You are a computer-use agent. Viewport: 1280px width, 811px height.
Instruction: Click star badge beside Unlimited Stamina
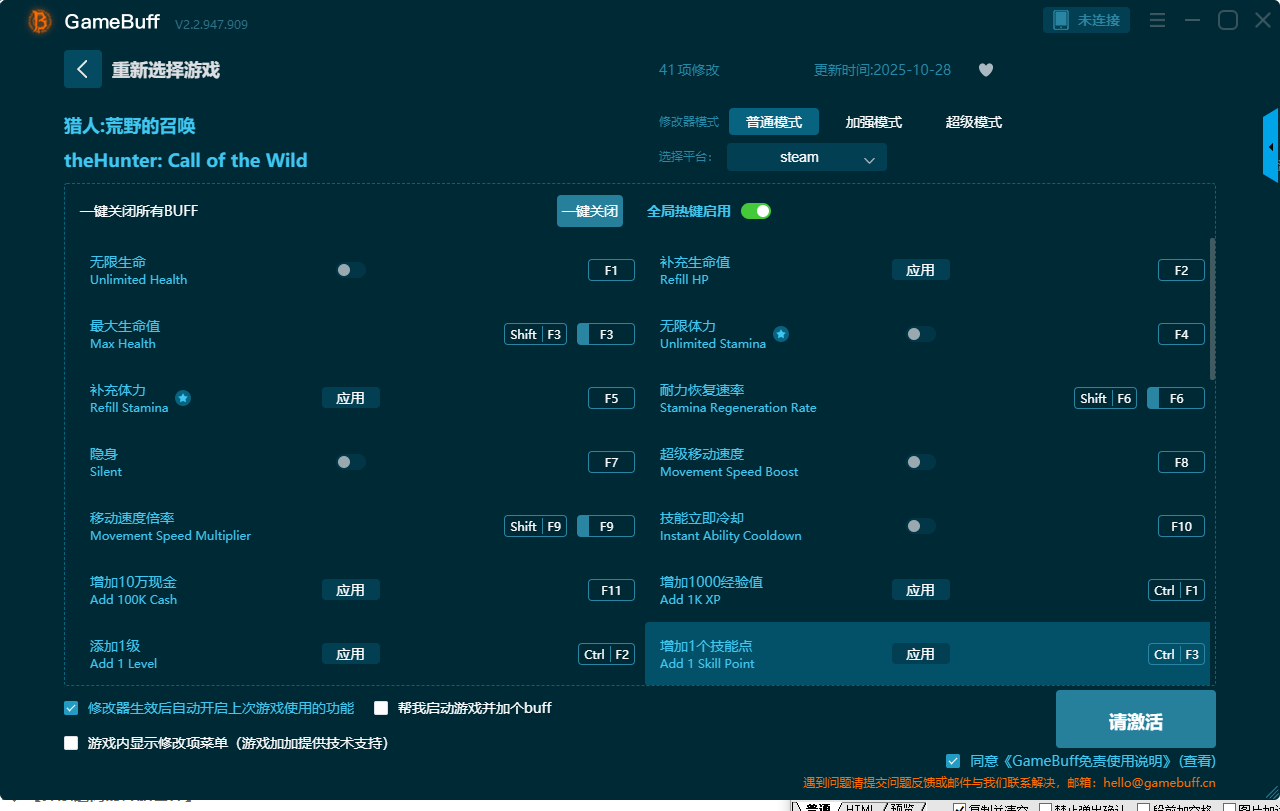[781, 334]
